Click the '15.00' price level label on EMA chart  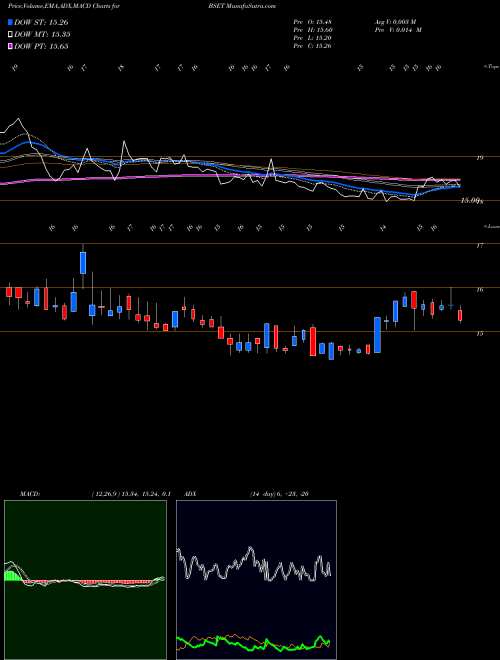[470, 201]
